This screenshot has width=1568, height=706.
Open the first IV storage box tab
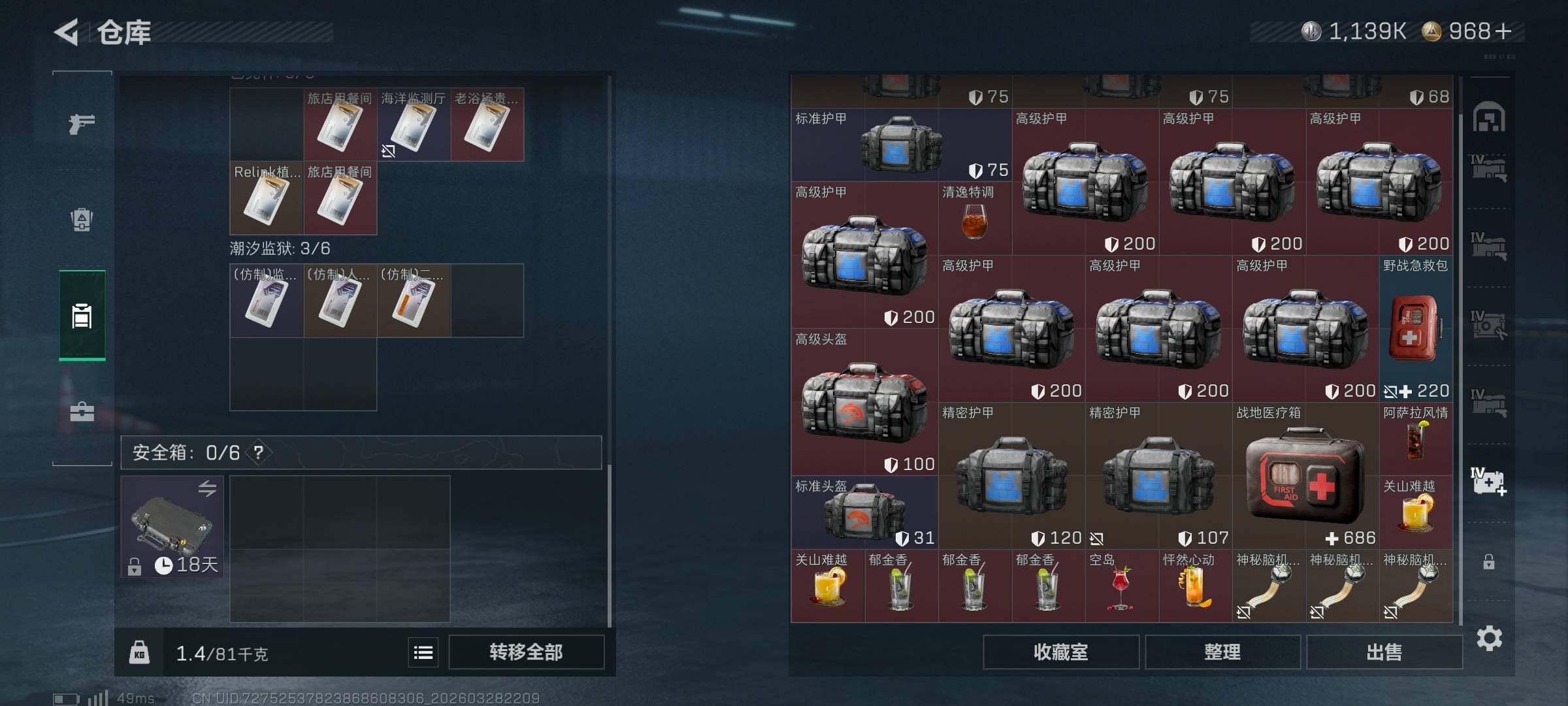coord(1489,168)
